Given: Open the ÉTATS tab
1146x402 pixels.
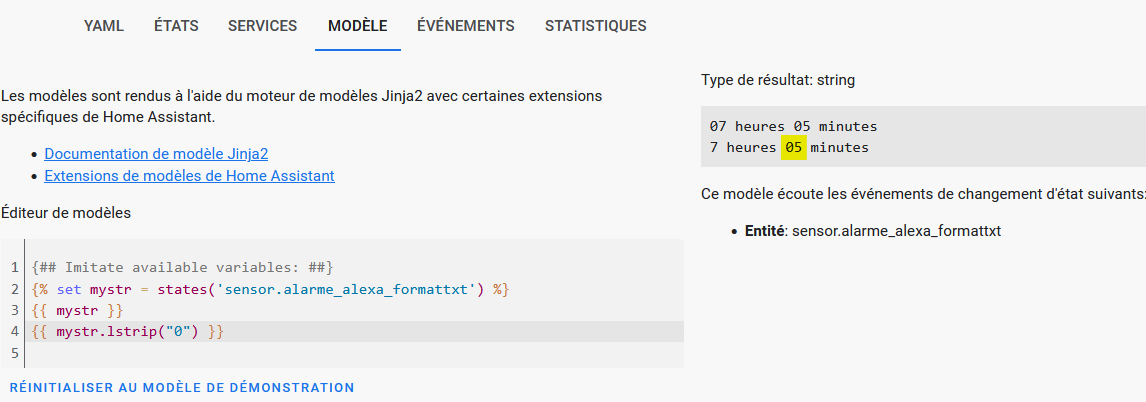Looking at the screenshot, I should [176, 26].
